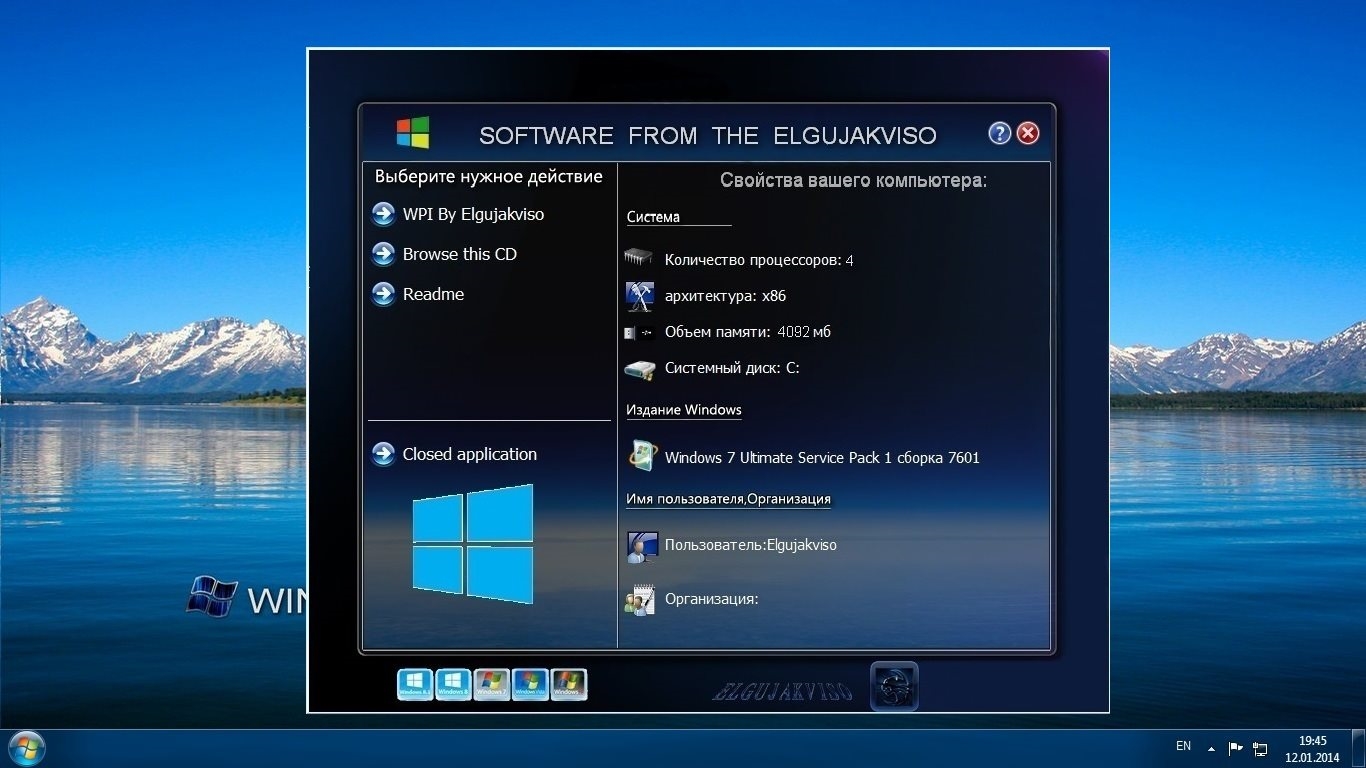Click 'SOFTWARE FROM THE ELGUJAKVISO' title

708,136
